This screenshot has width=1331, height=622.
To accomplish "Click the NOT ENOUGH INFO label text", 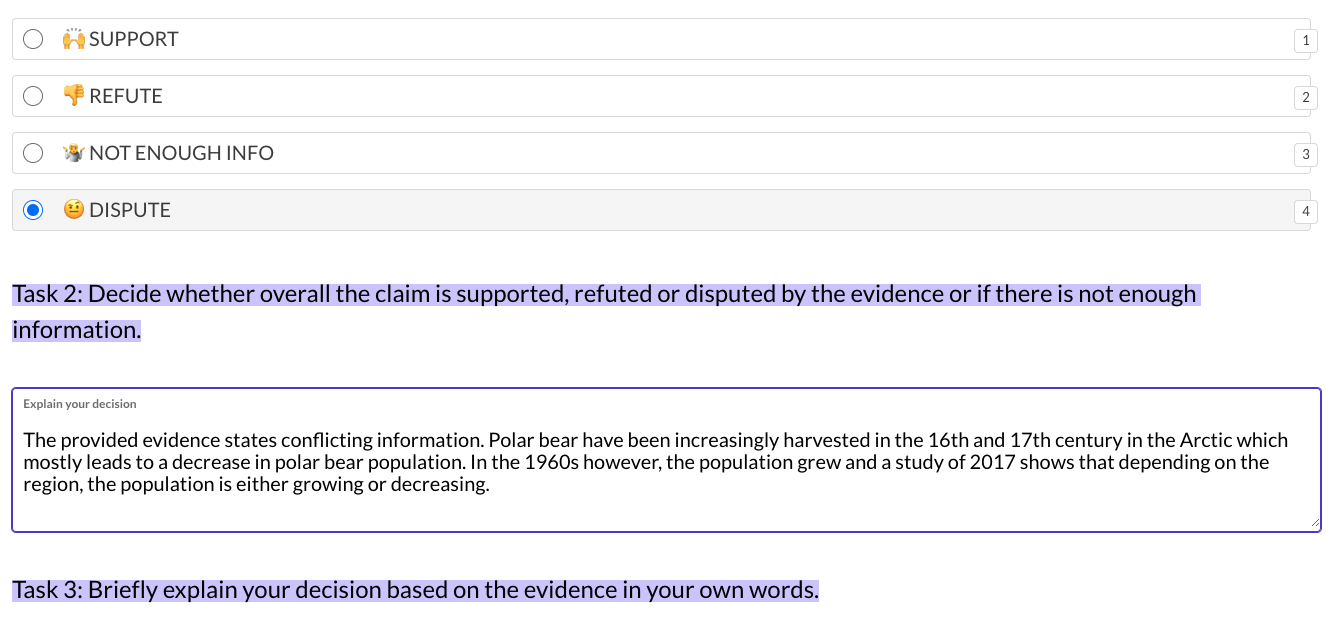I will [181, 153].
